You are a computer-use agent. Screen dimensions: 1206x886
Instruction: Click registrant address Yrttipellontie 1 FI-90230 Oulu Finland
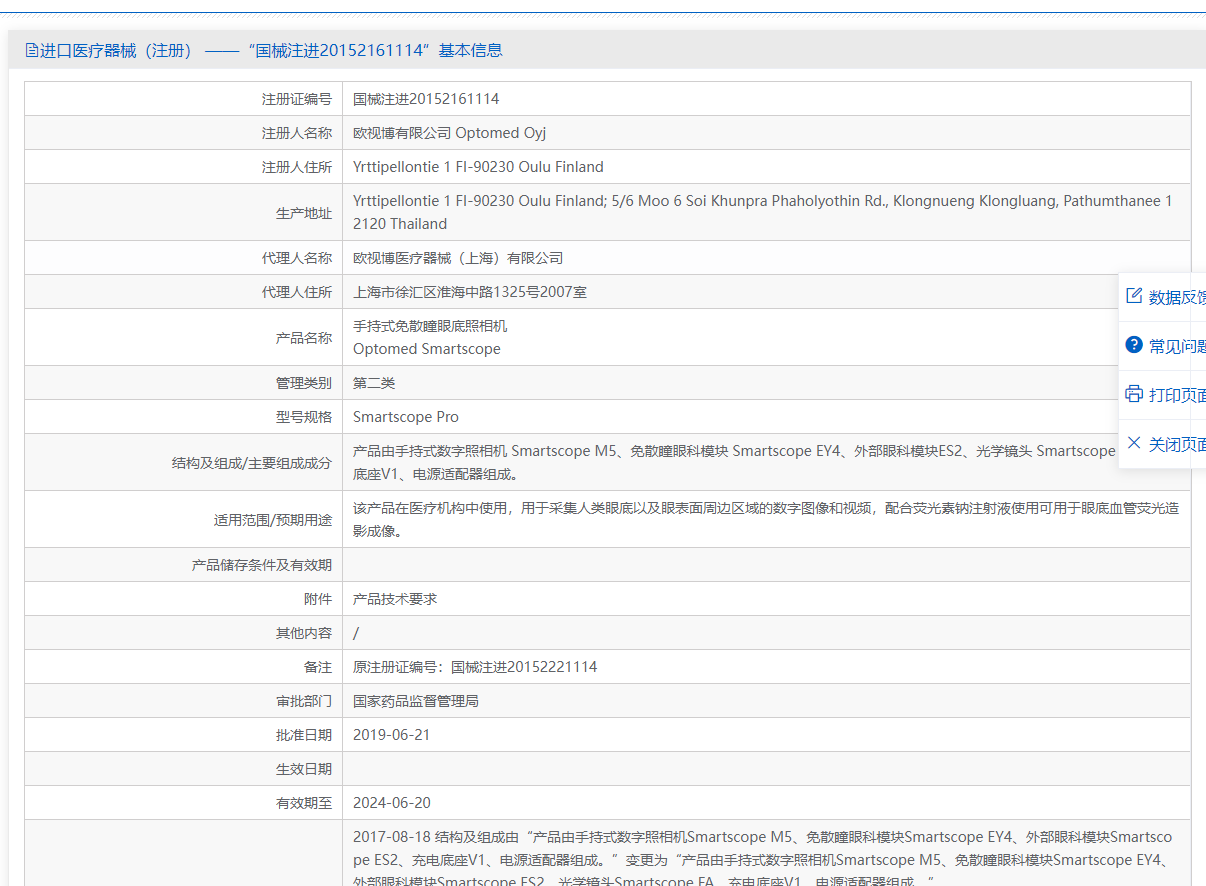pyautogui.click(x=478, y=167)
